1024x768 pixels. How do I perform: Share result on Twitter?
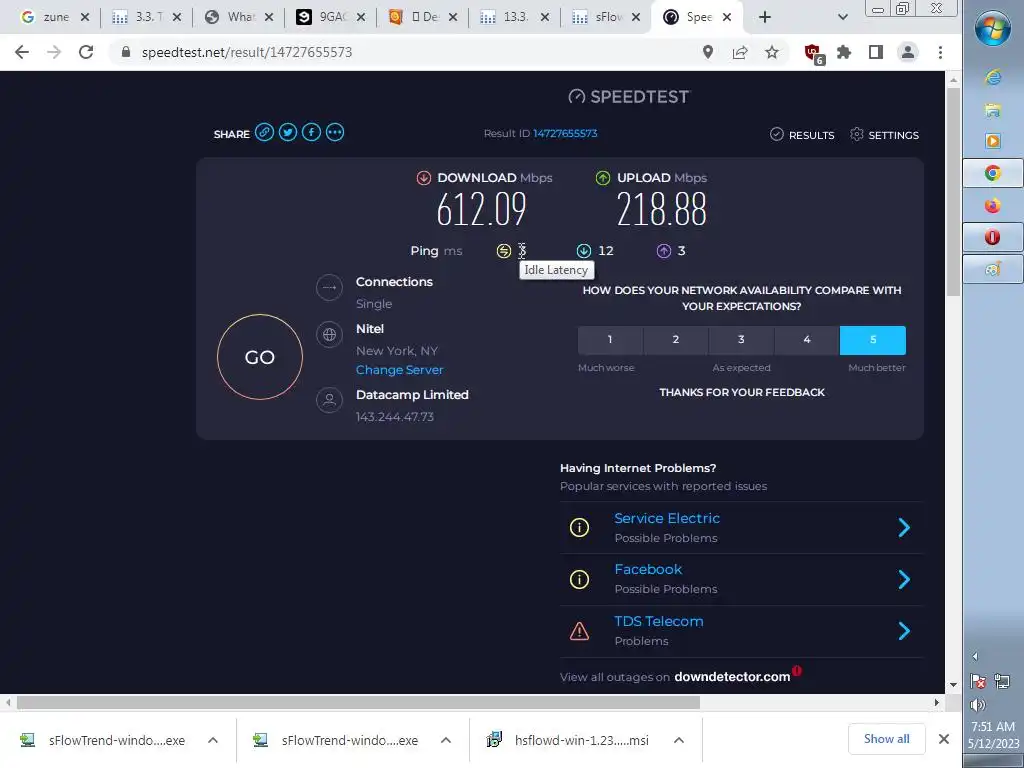pos(288,133)
